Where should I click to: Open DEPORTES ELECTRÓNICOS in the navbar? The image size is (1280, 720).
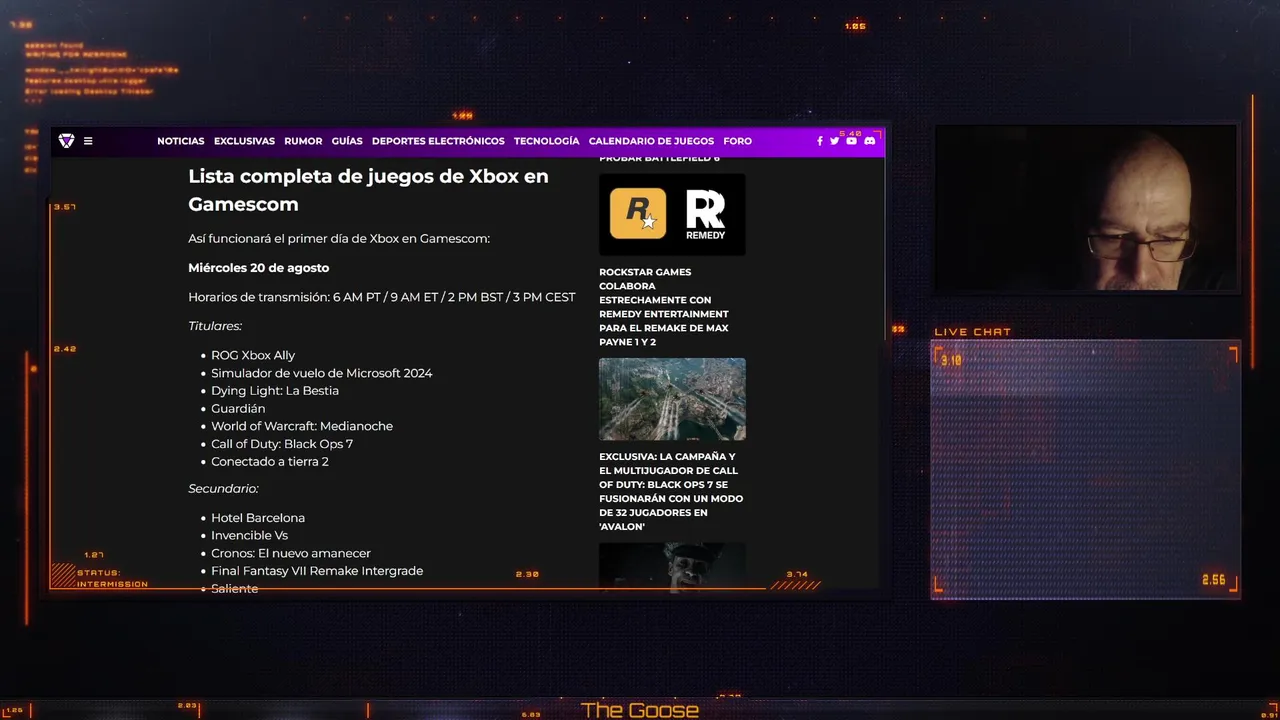pyautogui.click(x=438, y=141)
